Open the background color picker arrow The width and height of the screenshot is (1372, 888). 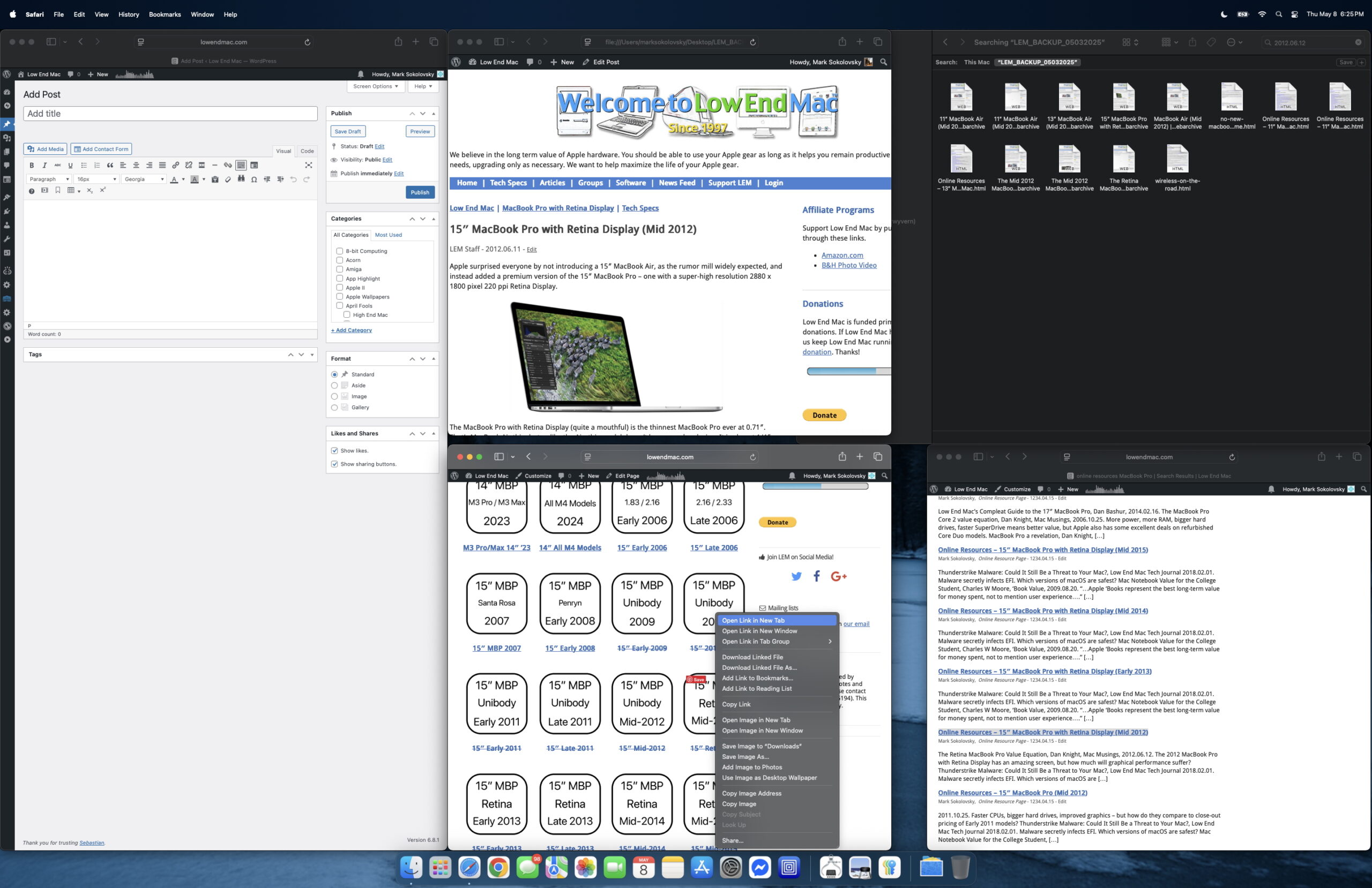(x=204, y=180)
